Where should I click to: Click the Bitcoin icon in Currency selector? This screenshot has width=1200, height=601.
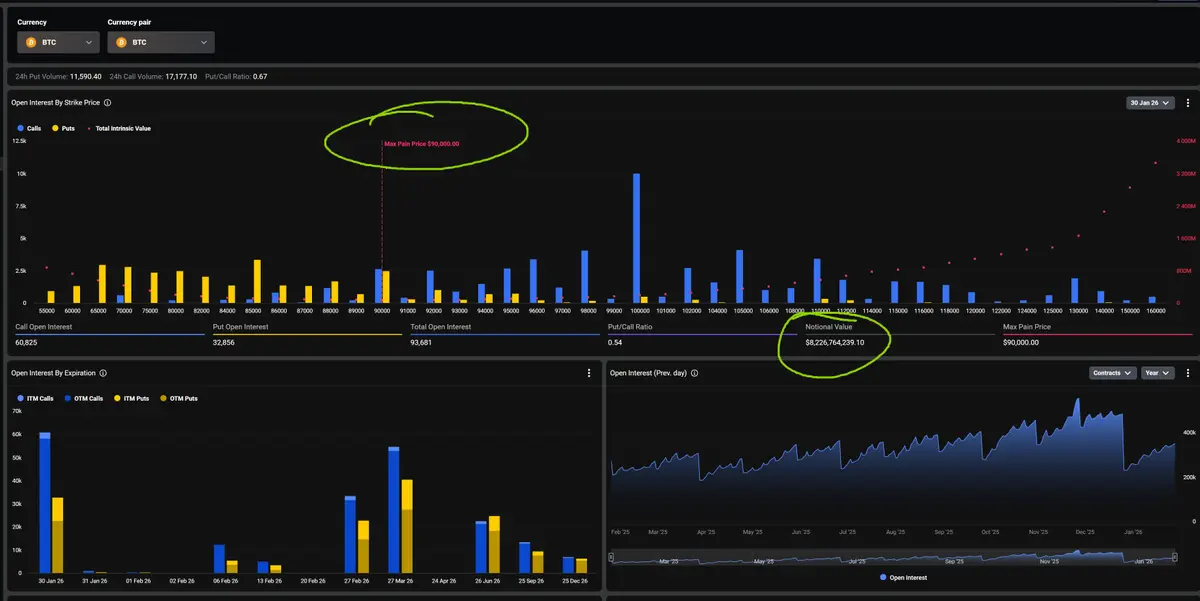click(30, 43)
